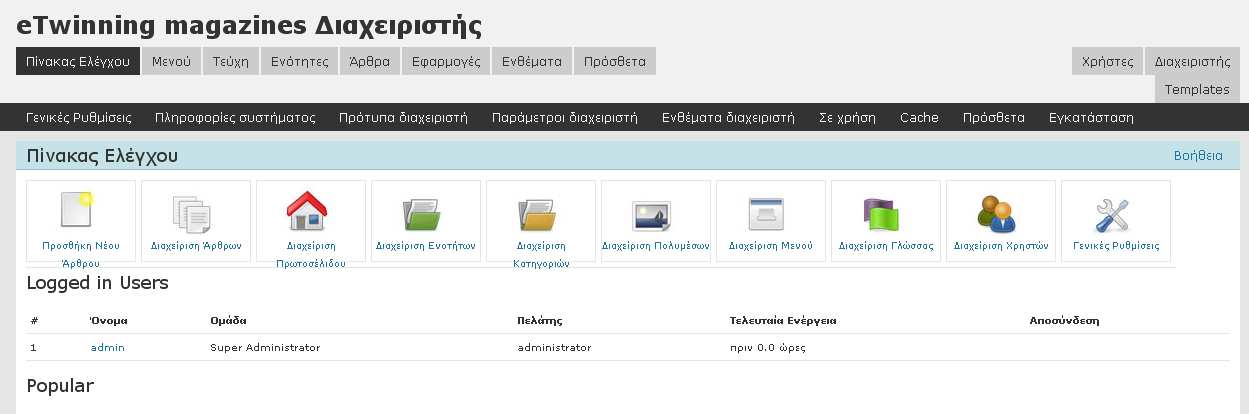
Task: Click the Logged in Users heading
Action: pyautogui.click(x=97, y=283)
